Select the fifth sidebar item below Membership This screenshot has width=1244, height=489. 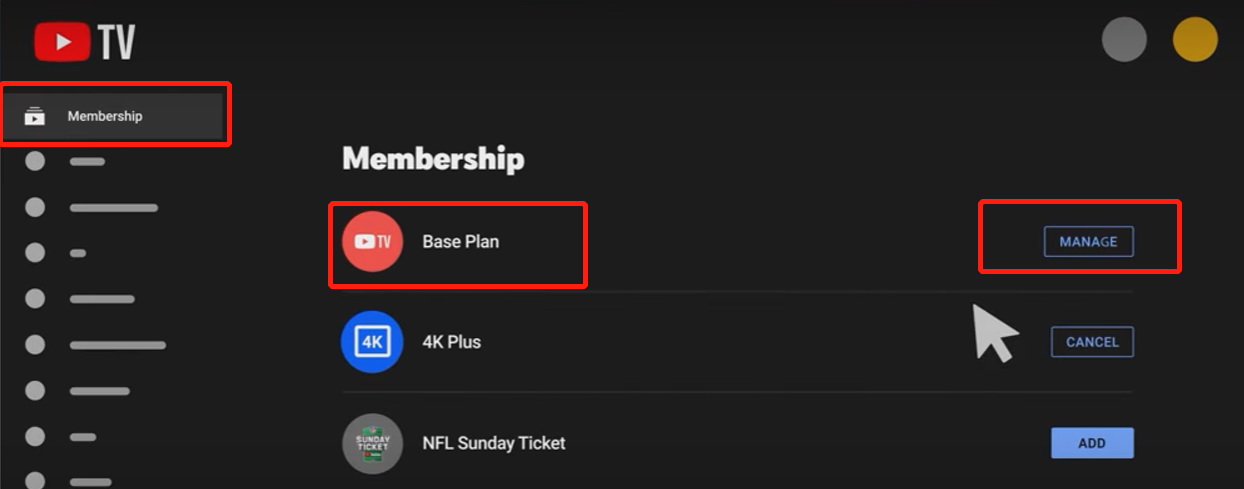(117, 345)
